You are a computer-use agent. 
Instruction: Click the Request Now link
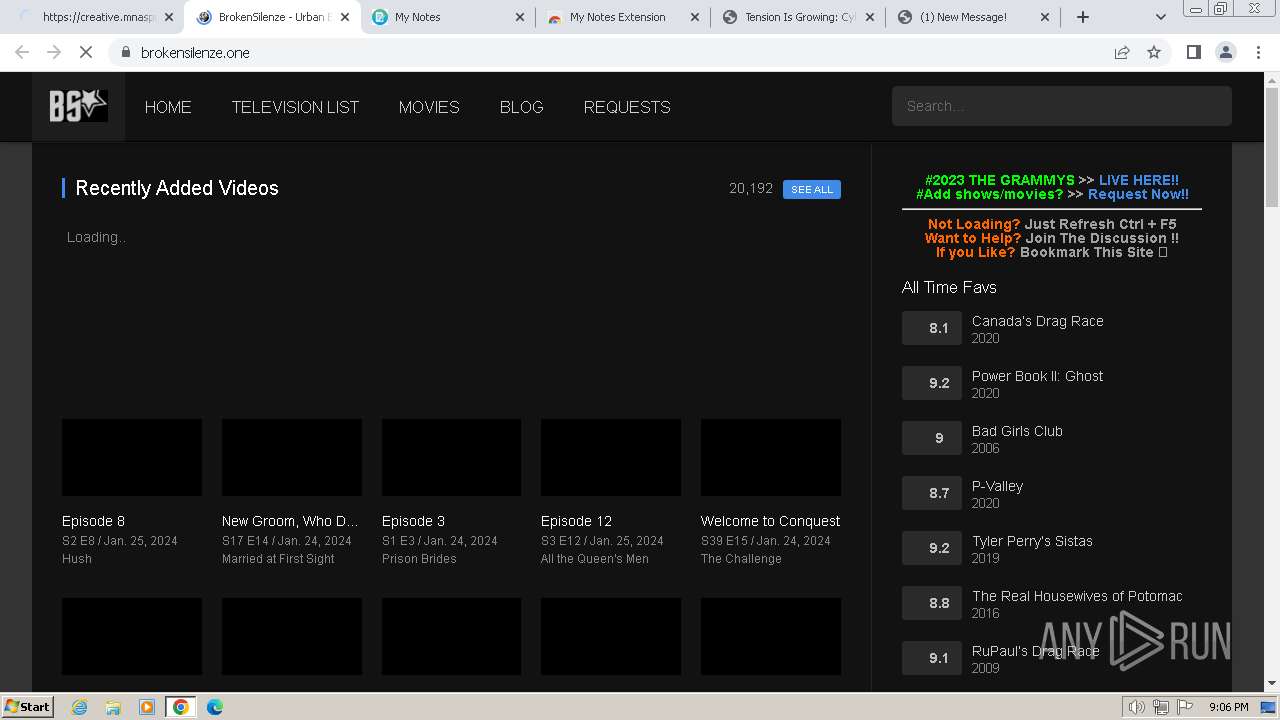pos(1138,194)
